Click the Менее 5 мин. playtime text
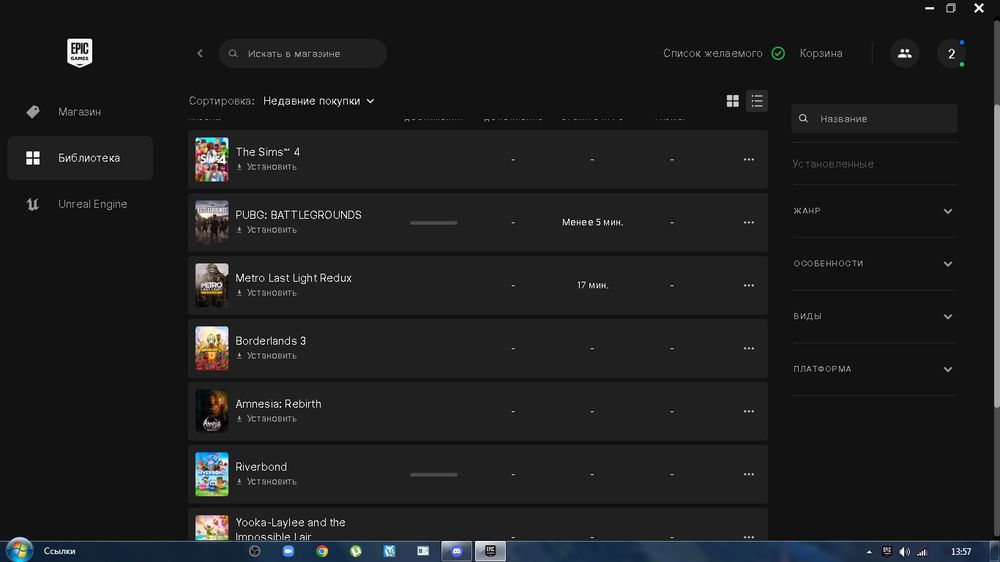This screenshot has width=1000, height=562. click(592, 223)
